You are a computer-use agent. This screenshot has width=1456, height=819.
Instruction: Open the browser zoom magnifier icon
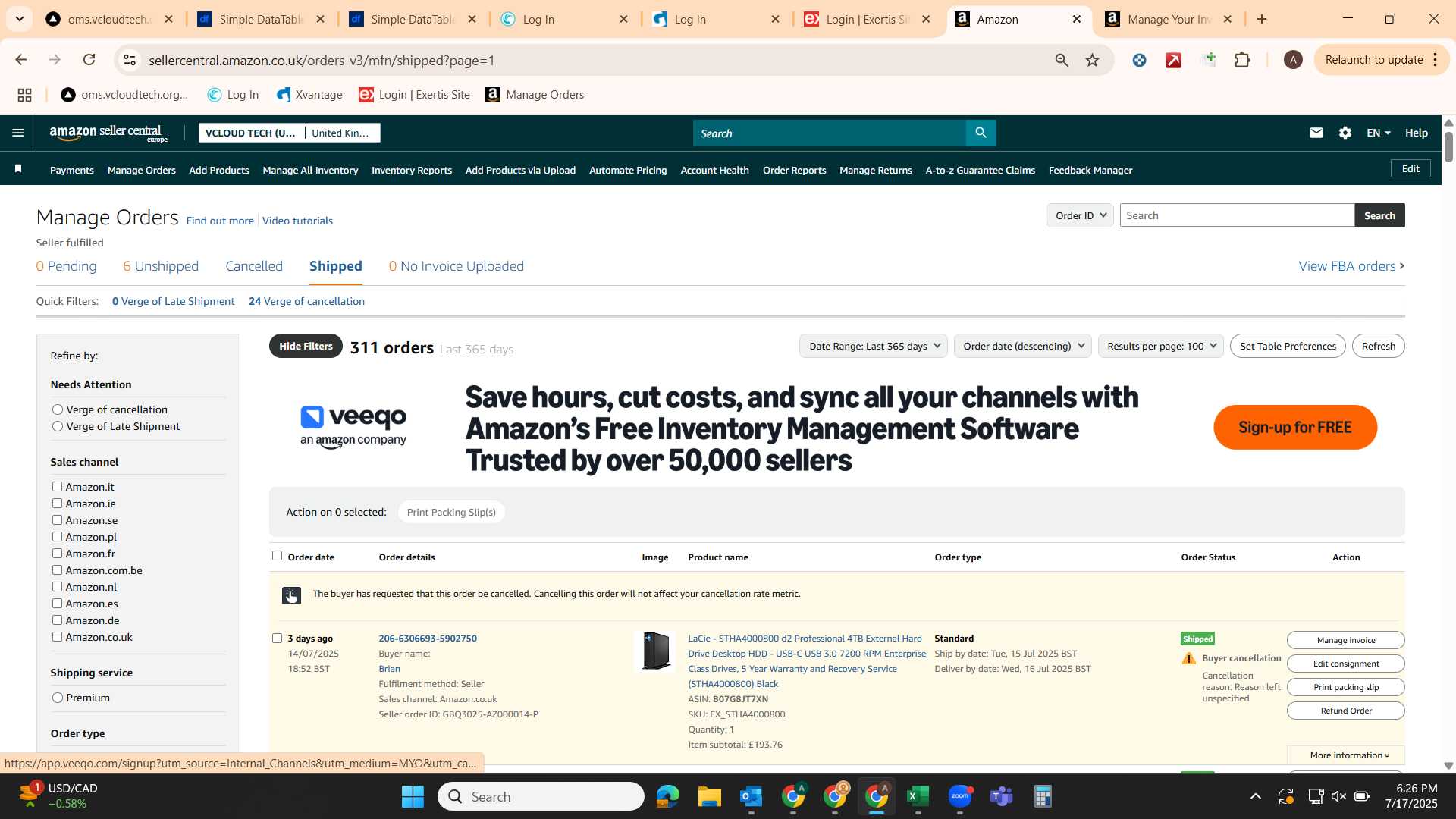(1062, 60)
